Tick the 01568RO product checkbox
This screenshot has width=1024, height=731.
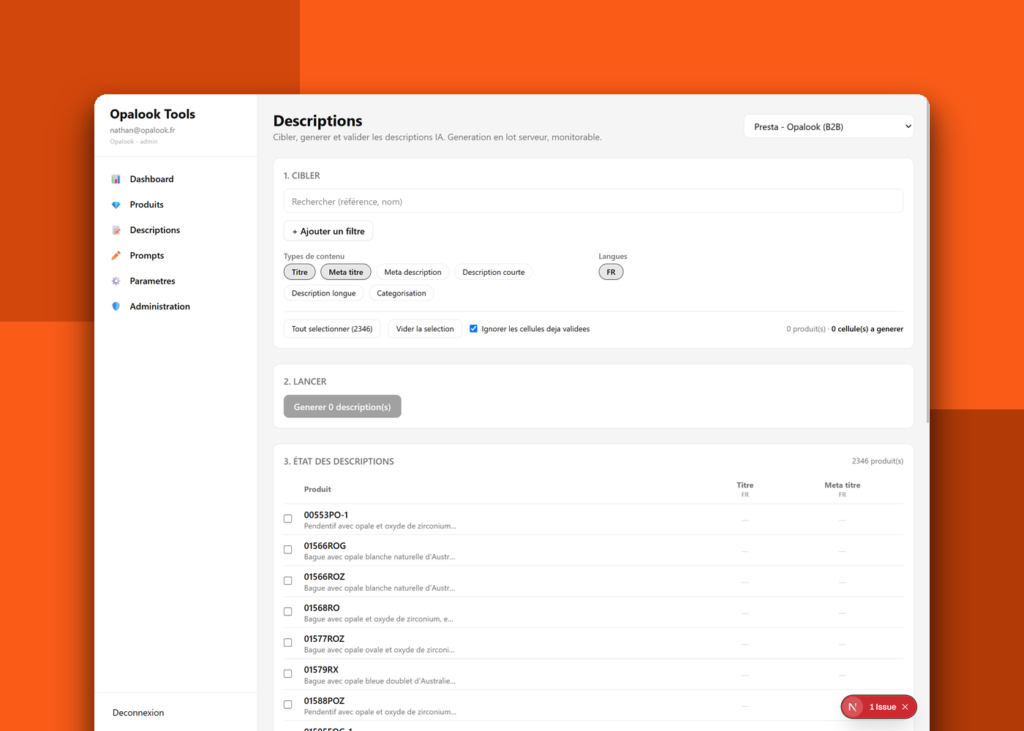tap(288, 612)
